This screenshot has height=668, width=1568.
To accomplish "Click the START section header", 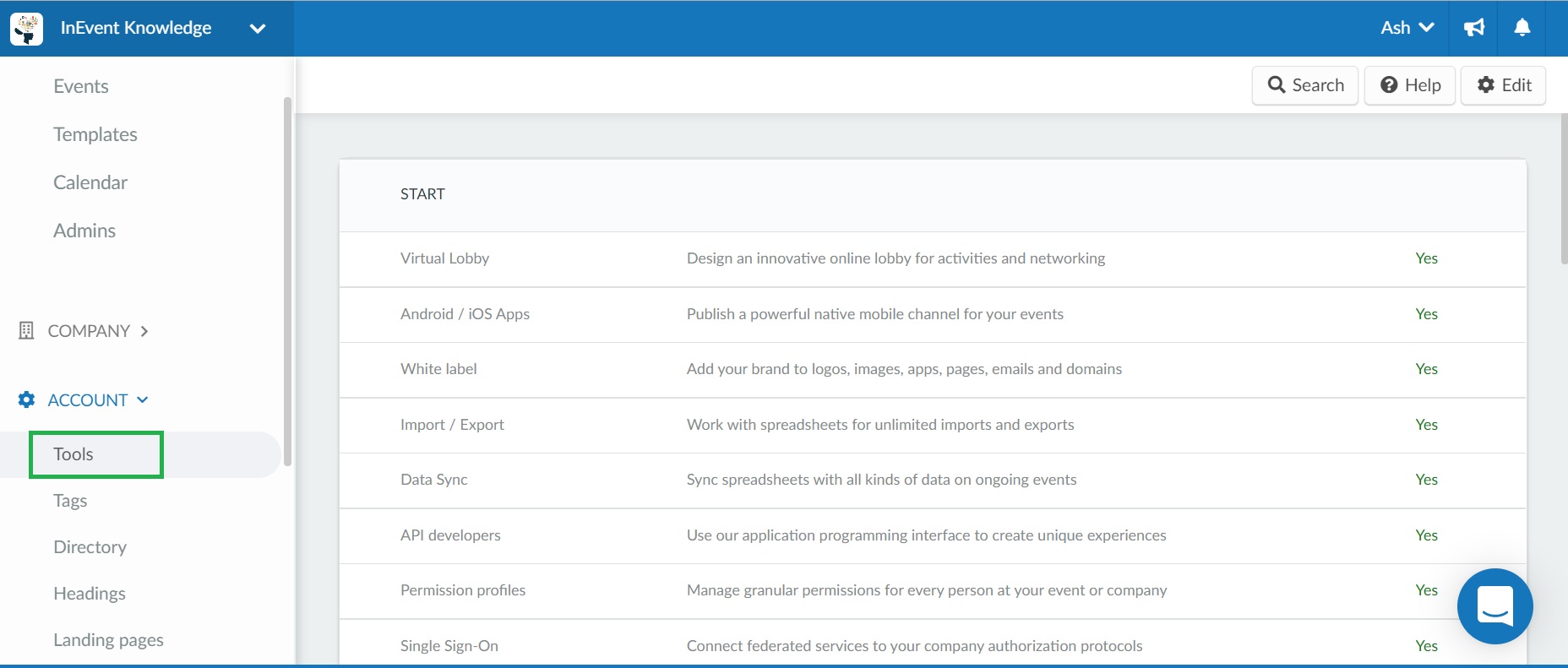I will (422, 194).
